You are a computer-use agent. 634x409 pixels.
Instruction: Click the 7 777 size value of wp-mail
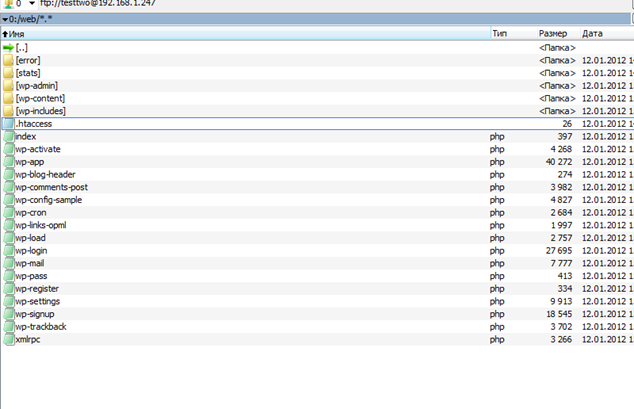[561, 264]
